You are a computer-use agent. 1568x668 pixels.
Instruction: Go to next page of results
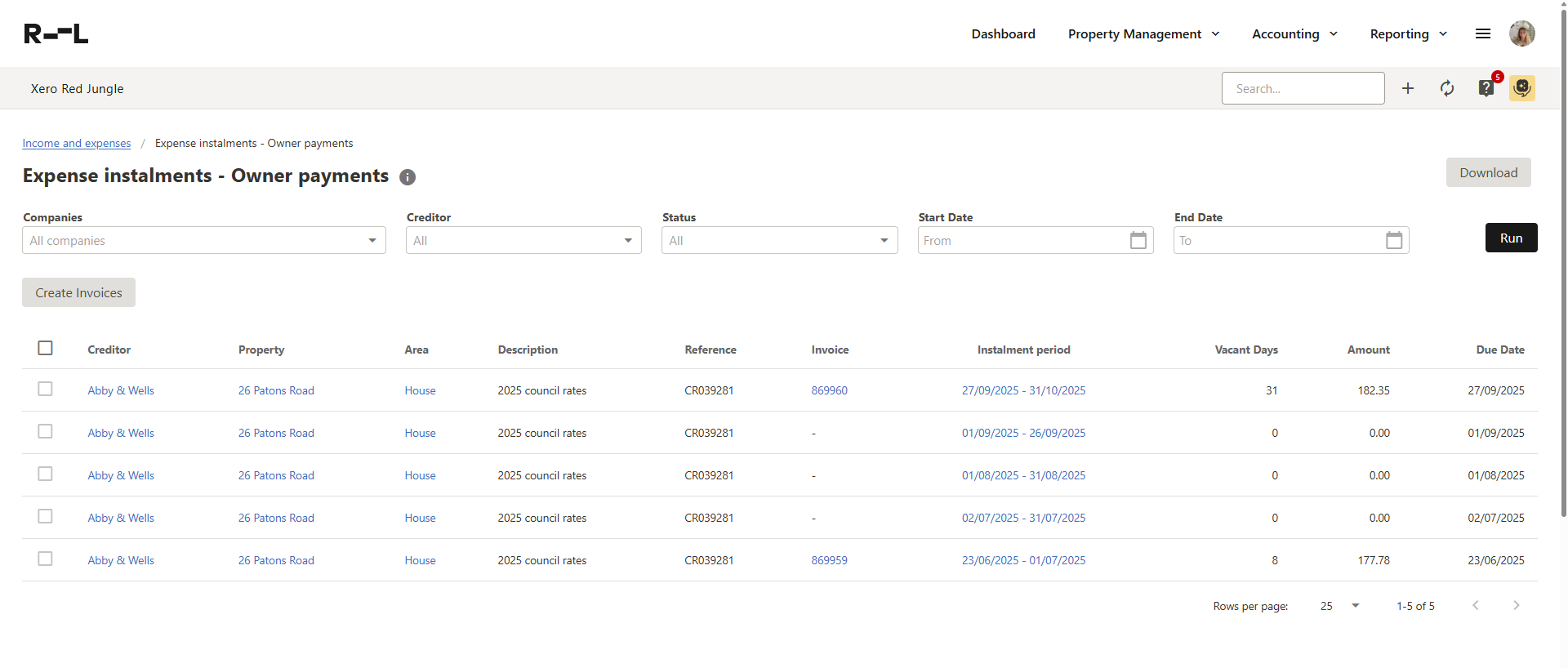coord(1516,605)
